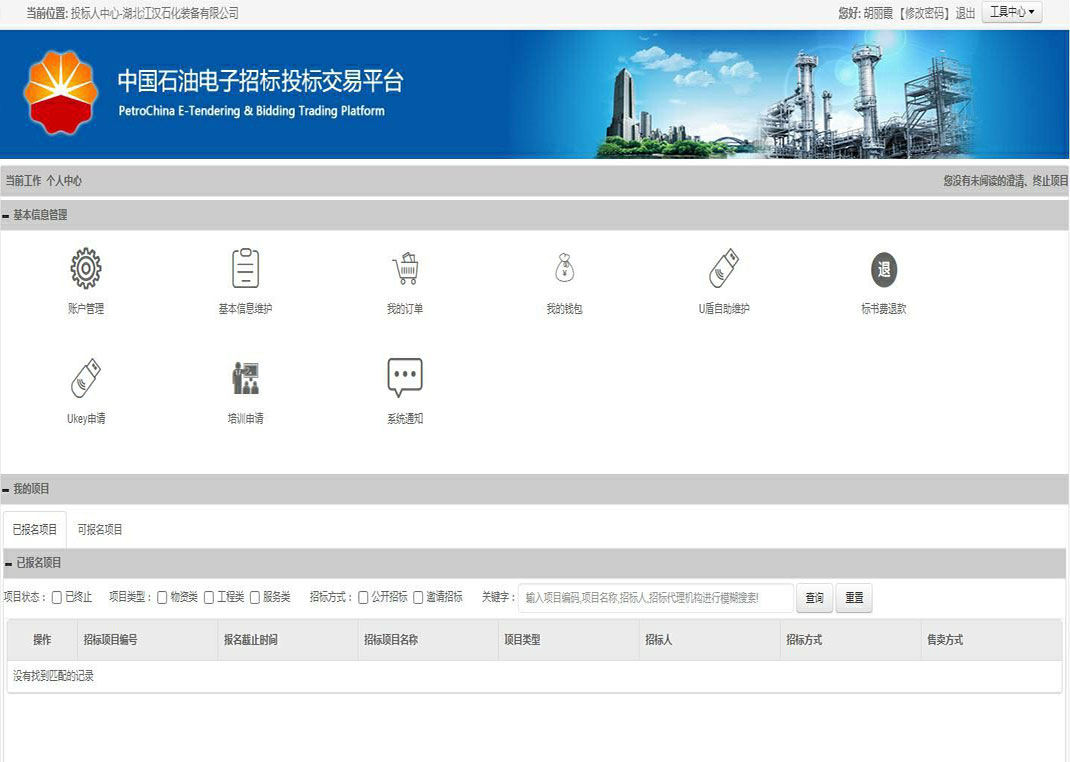
Task: Open the 我的钱包 money bag icon
Action: point(564,267)
